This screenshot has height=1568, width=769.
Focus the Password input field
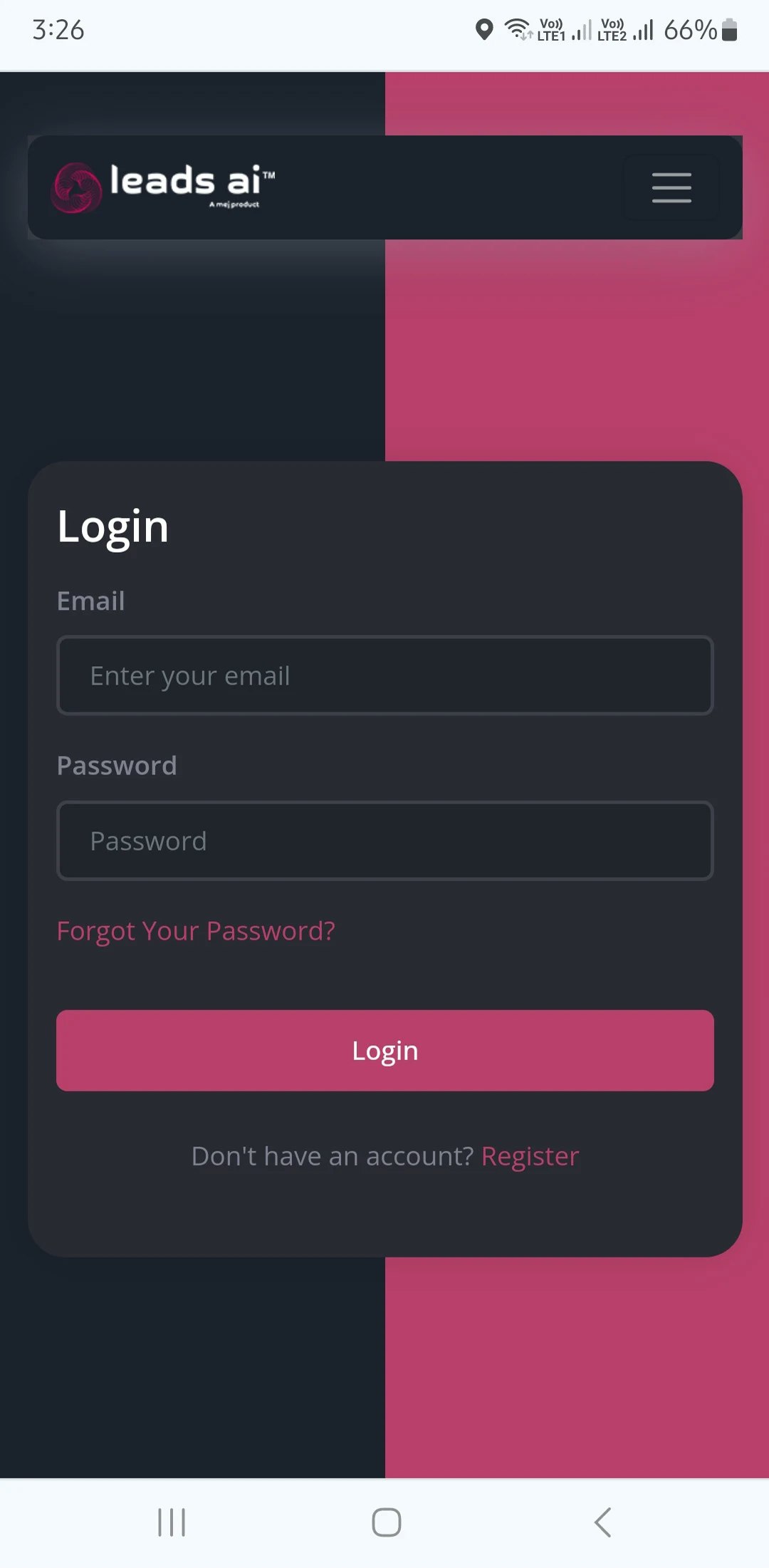(384, 841)
